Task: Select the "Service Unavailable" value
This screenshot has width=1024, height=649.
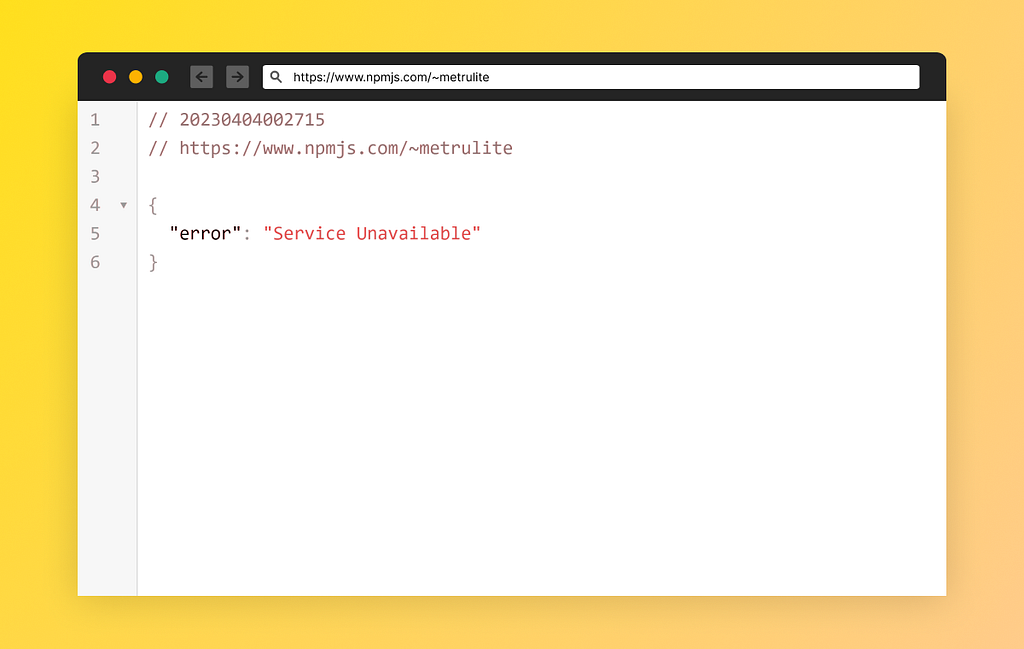Action: (372, 233)
